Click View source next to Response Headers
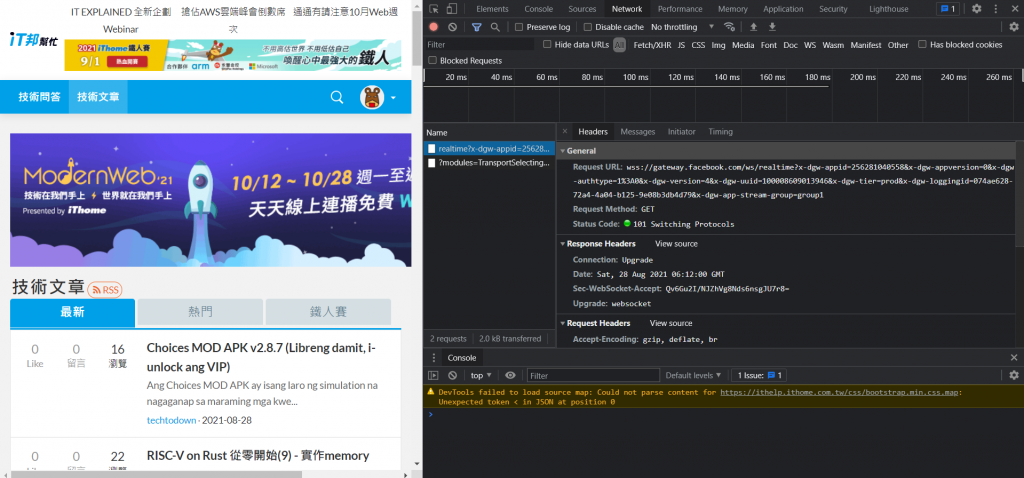 click(676, 244)
